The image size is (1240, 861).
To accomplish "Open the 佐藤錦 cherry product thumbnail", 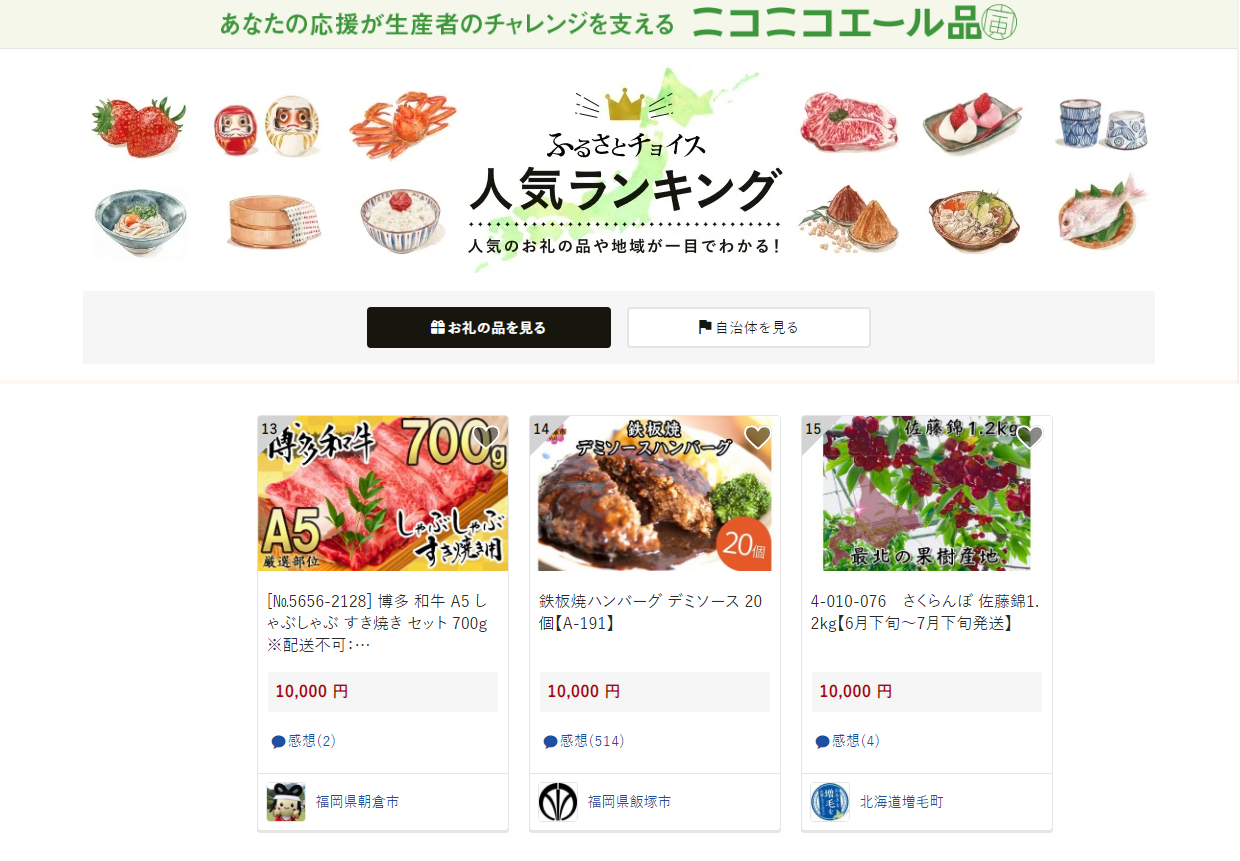I will pyautogui.click(x=927, y=494).
